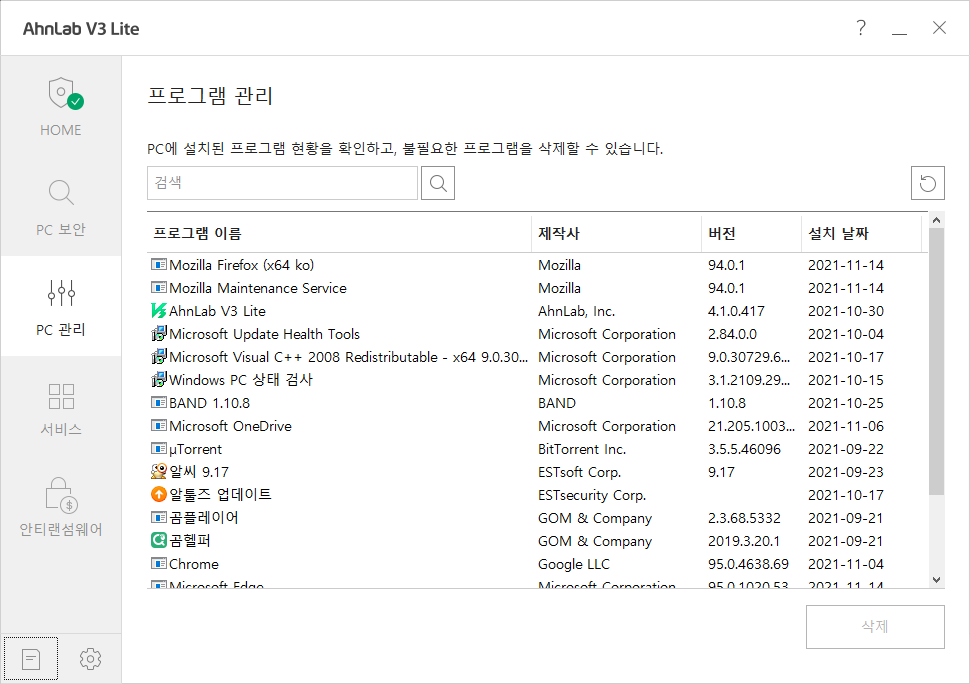Select Mozilla Maintenance Service name
The image size is (970, 684).
click(x=258, y=288)
